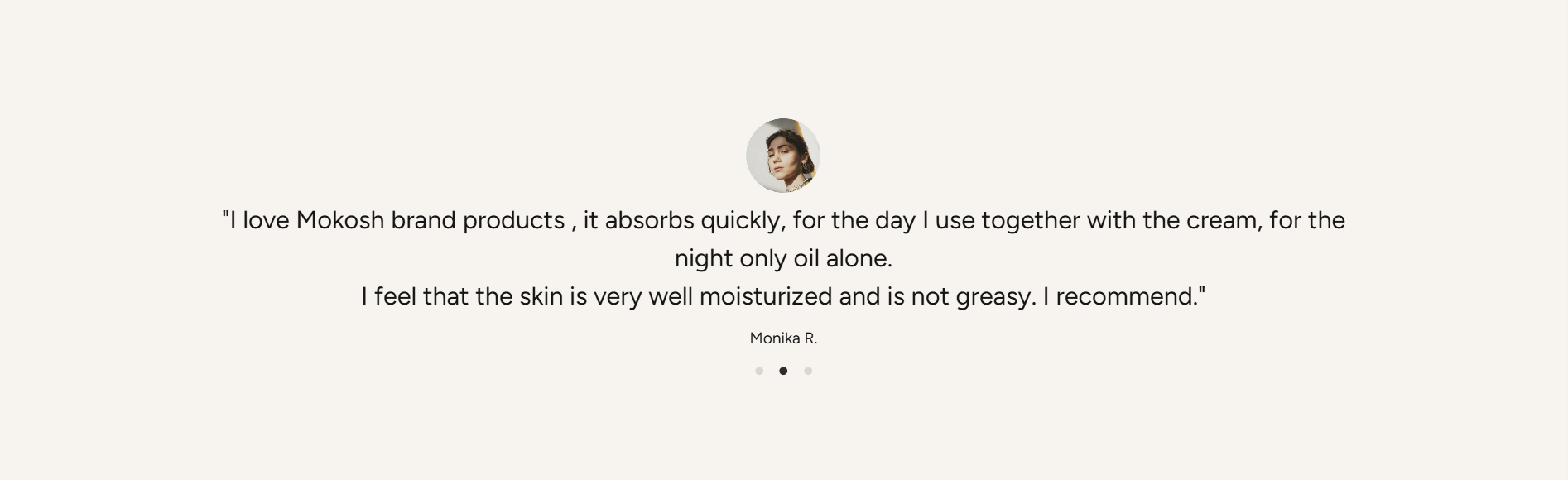The height and width of the screenshot is (480, 1568).
Task: Jump to the third testimonial dot
Action: (808, 371)
